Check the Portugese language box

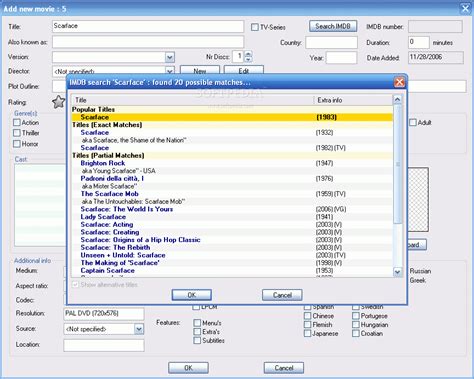click(356, 316)
